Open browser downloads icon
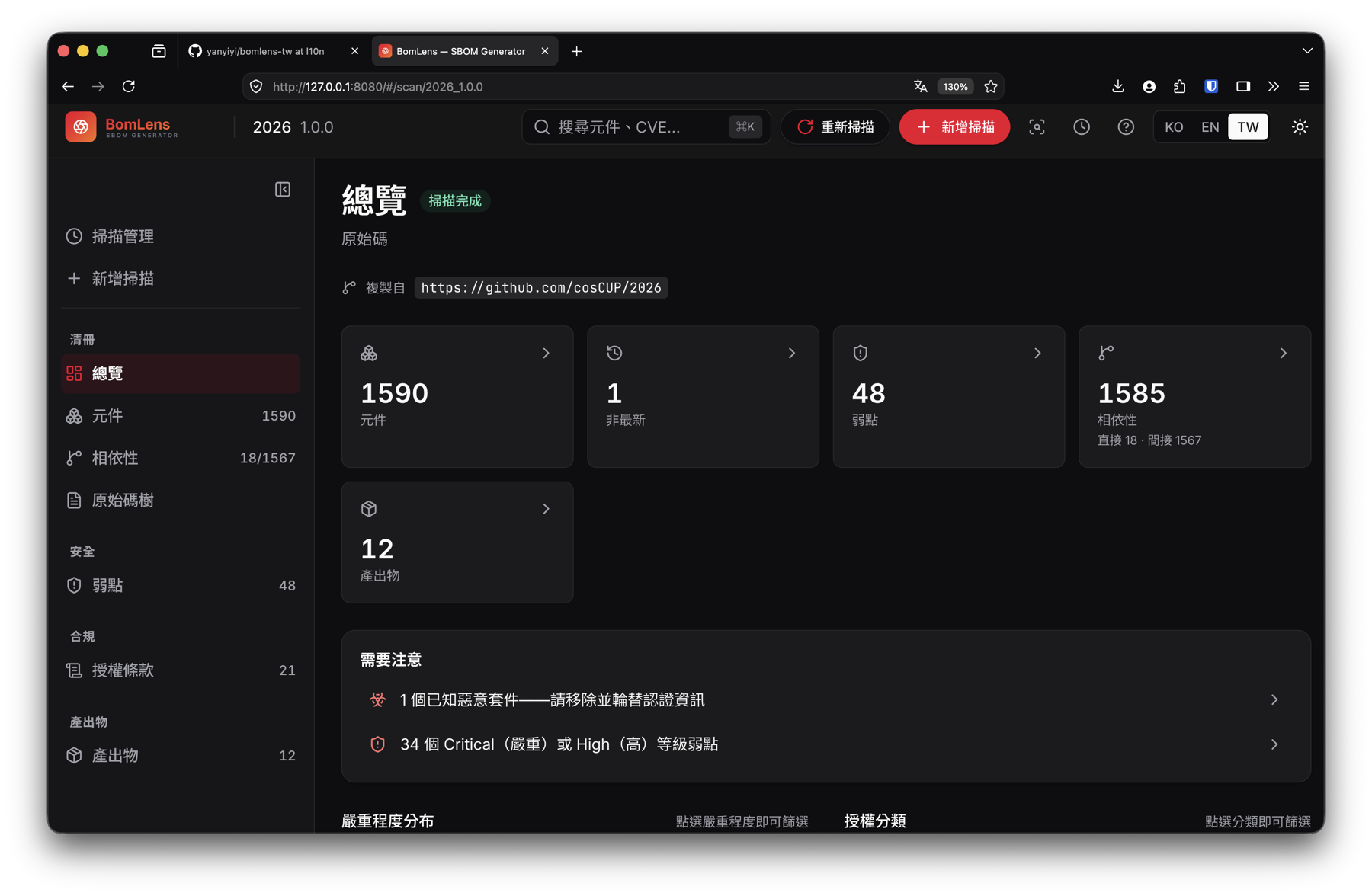The image size is (1372, 896). click(x=1117, y=86)
